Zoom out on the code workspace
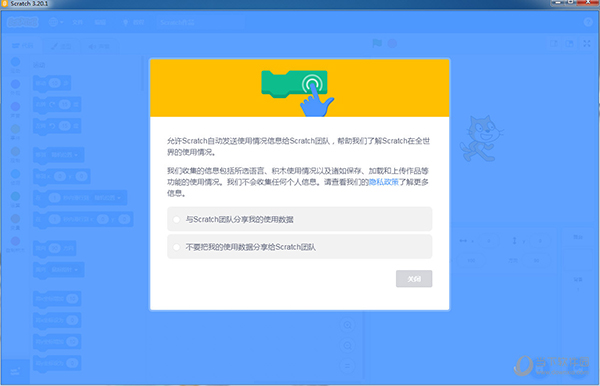The image size is (600, 386). coord(347,346)
